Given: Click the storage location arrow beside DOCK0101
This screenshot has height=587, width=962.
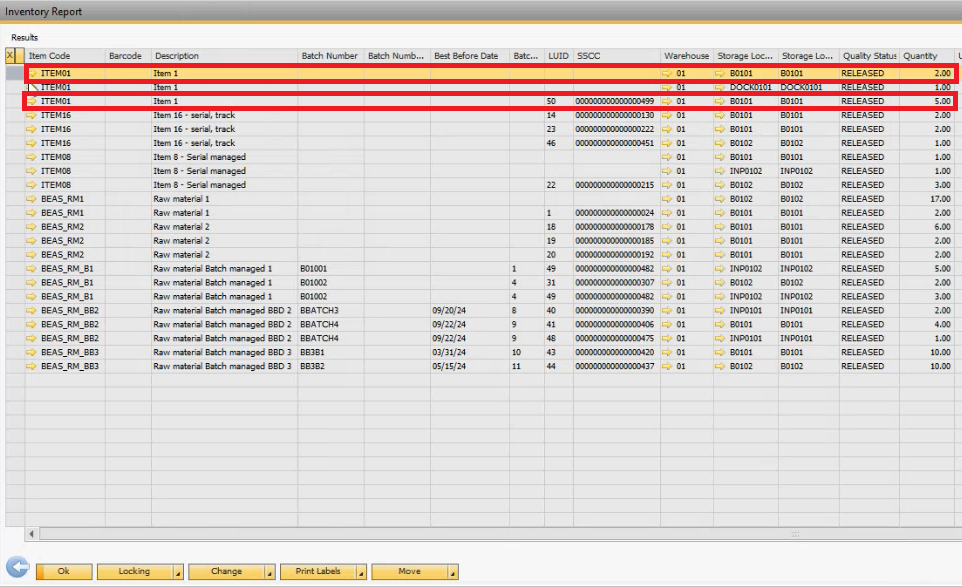Looking at the screenshot, I should coord(721,88).
